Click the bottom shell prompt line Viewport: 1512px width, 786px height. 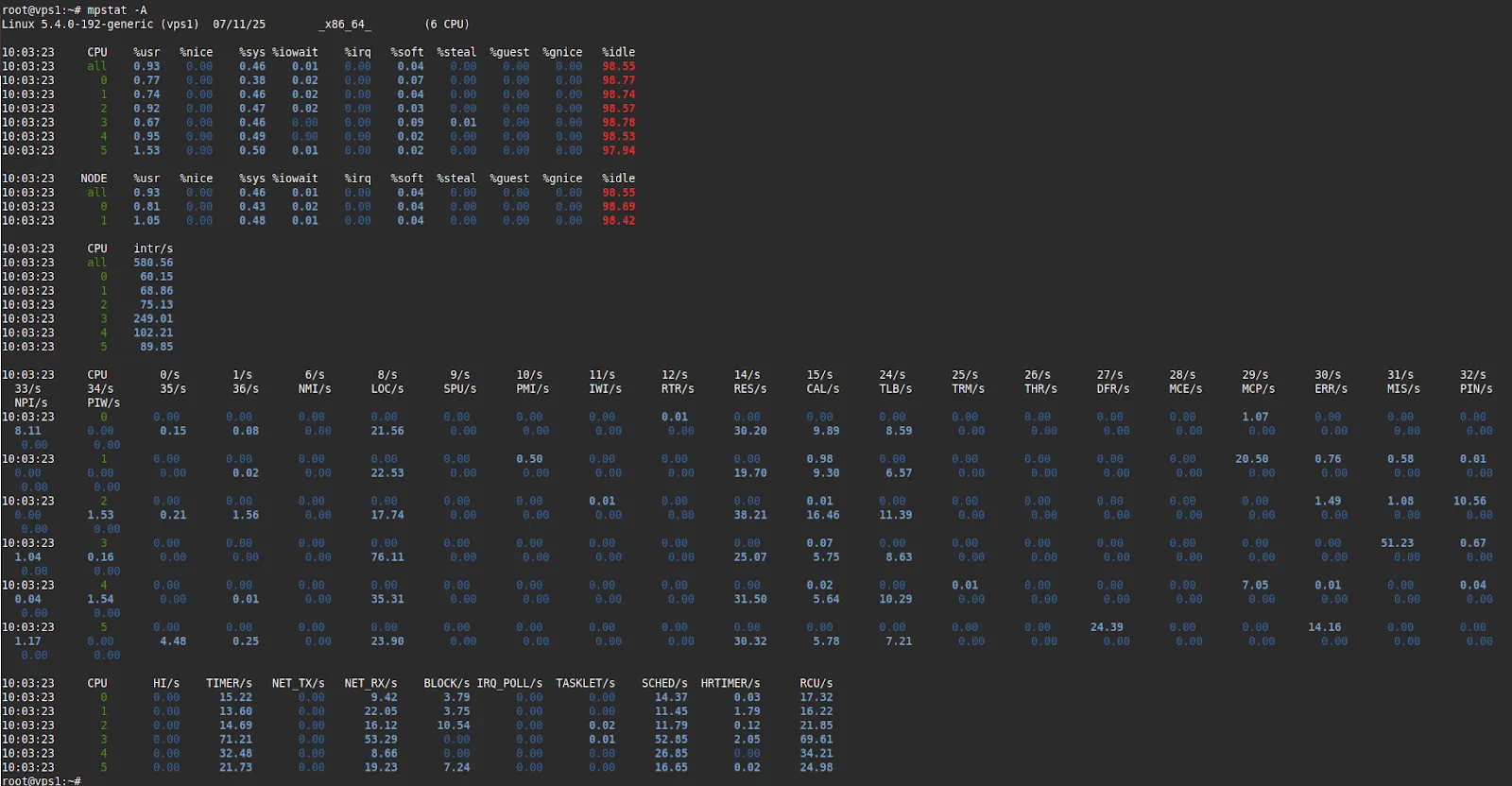coord(41,780)
